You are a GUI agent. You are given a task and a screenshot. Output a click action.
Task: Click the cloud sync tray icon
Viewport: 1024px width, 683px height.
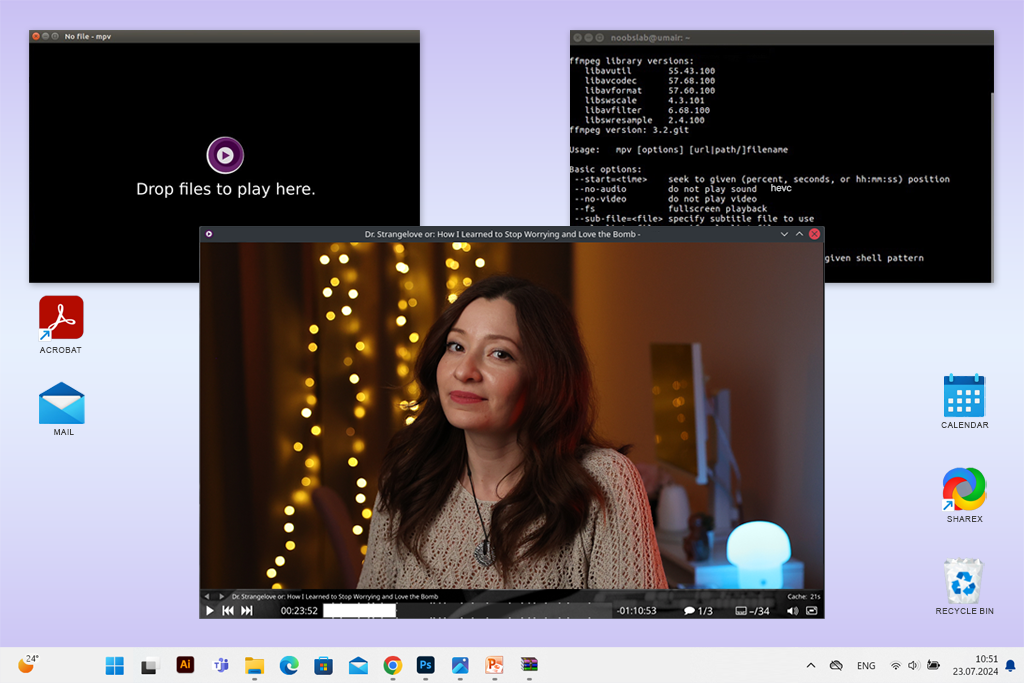click(836, 665)
